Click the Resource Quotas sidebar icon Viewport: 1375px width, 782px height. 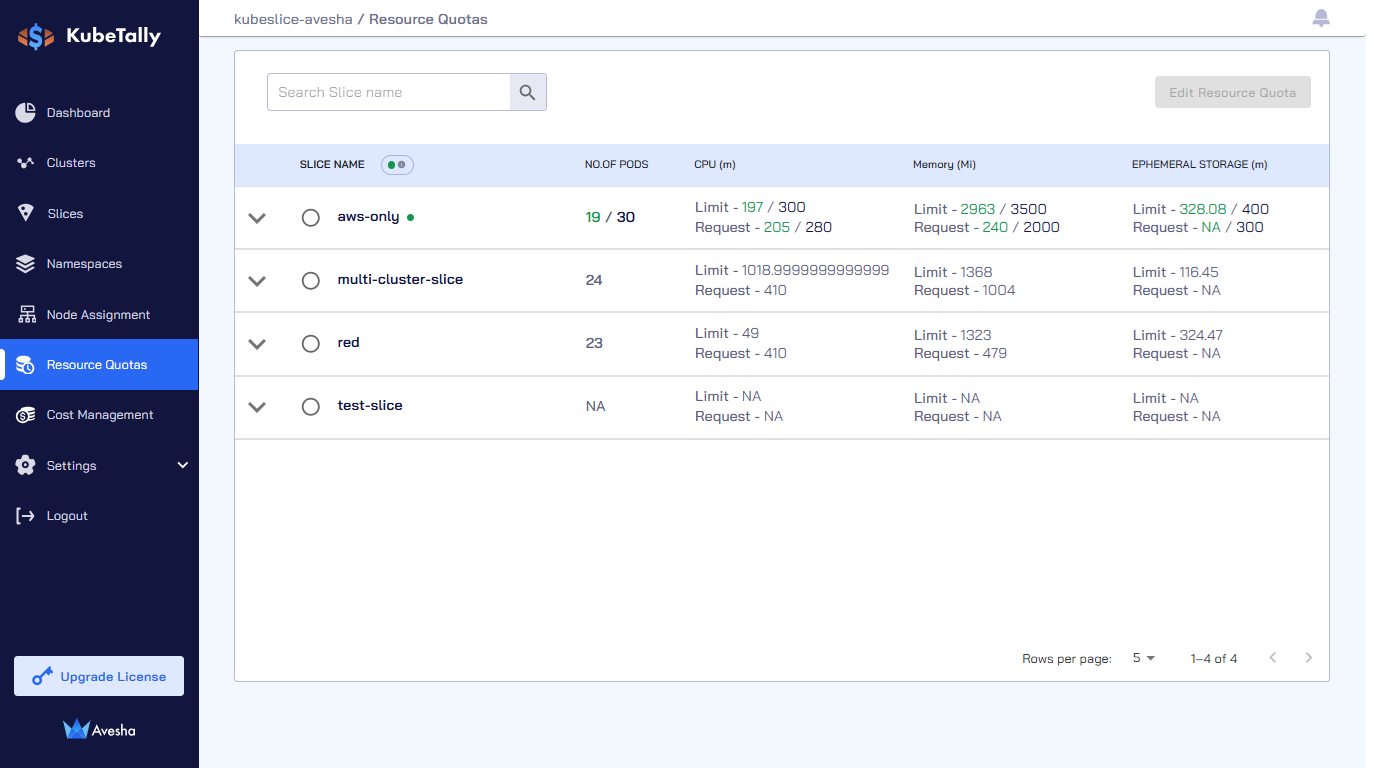click(26, 365)
